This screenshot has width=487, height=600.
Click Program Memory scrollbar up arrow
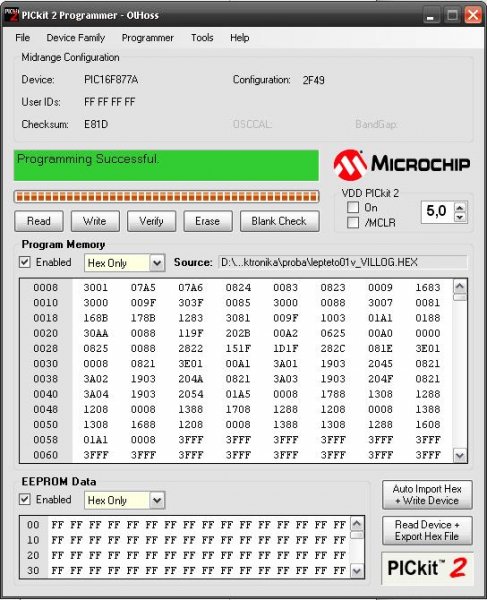tap(459, 286)
